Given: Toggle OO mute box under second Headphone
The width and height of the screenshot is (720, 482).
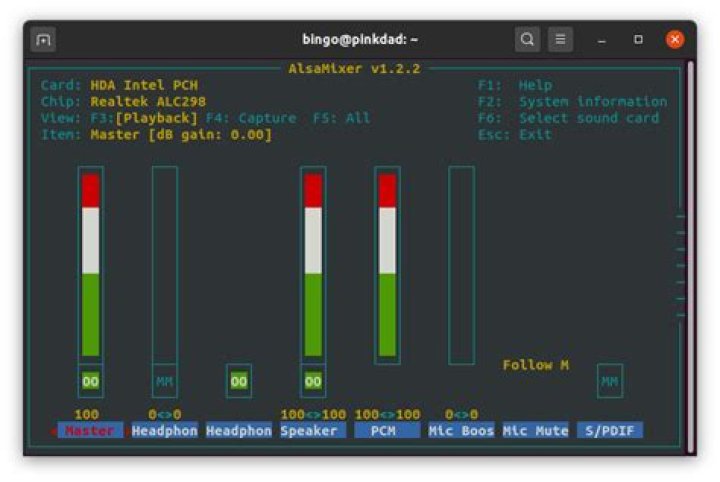Looking at the screenshot, I should [239, 381].
